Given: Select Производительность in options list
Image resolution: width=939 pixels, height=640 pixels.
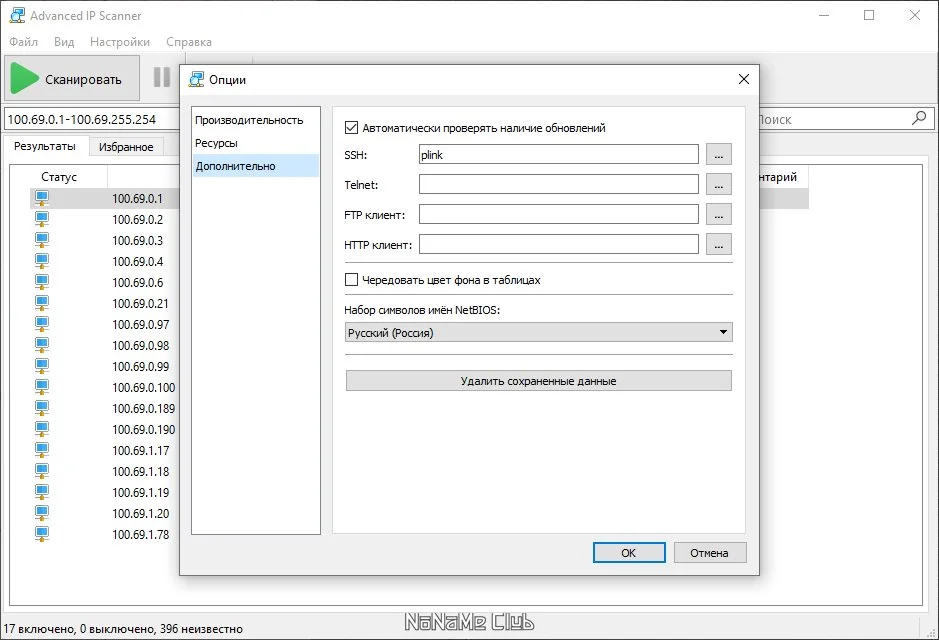Looking at the screenshot, I should point(255,120).
